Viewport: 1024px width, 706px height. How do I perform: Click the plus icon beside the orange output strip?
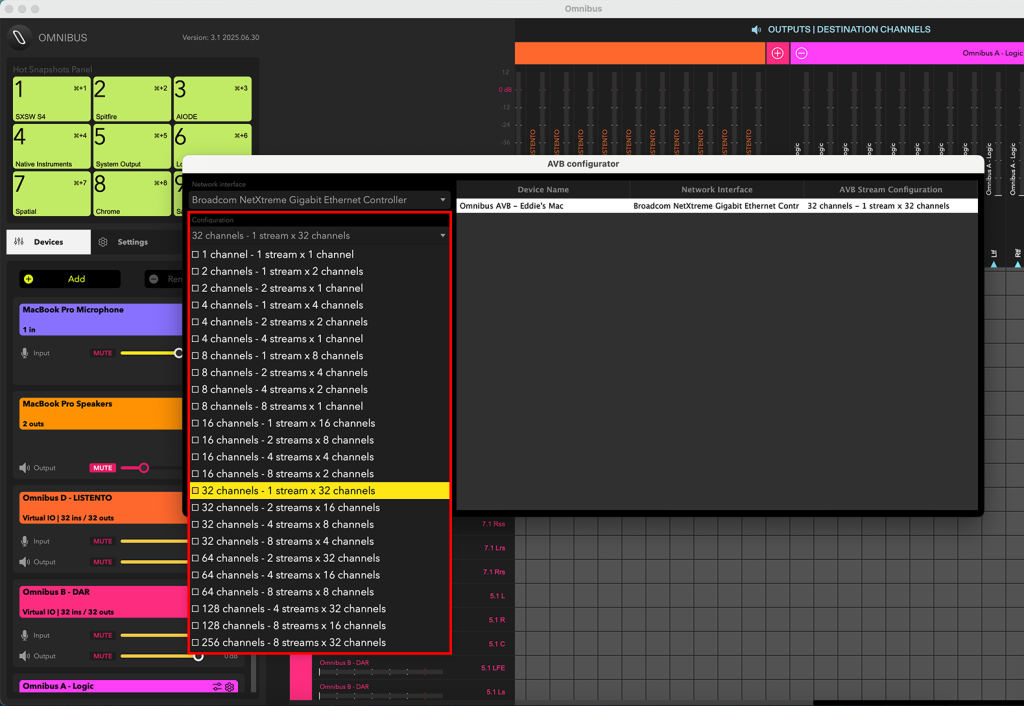pos(777,54)
